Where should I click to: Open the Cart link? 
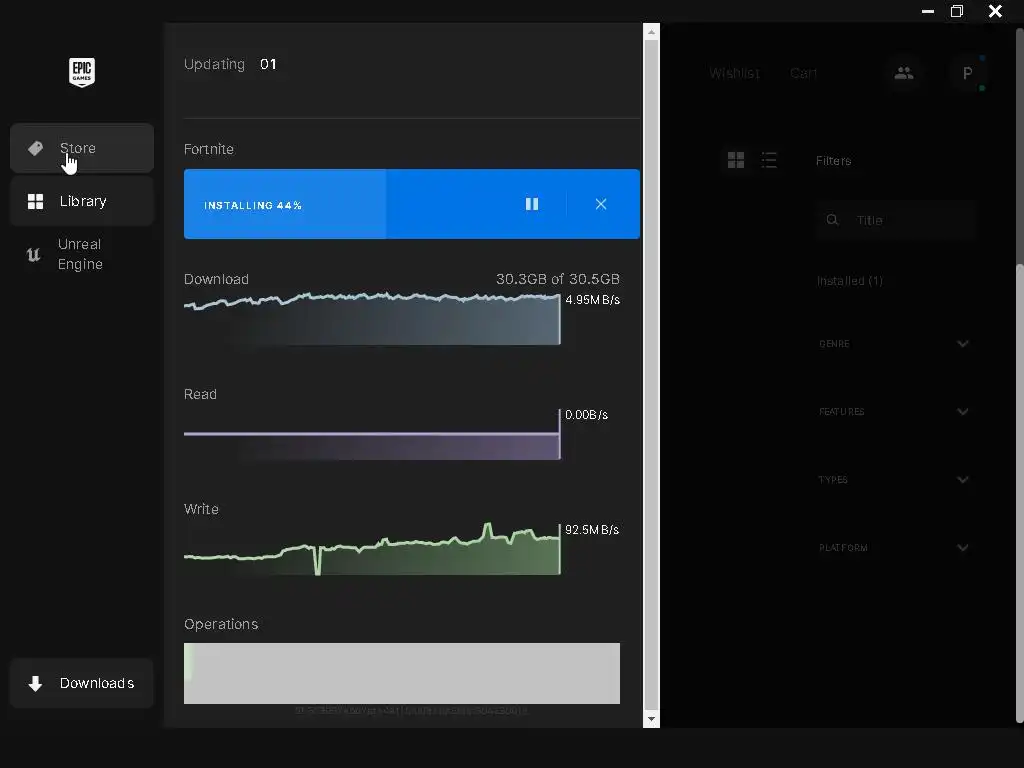click(803, 73)
